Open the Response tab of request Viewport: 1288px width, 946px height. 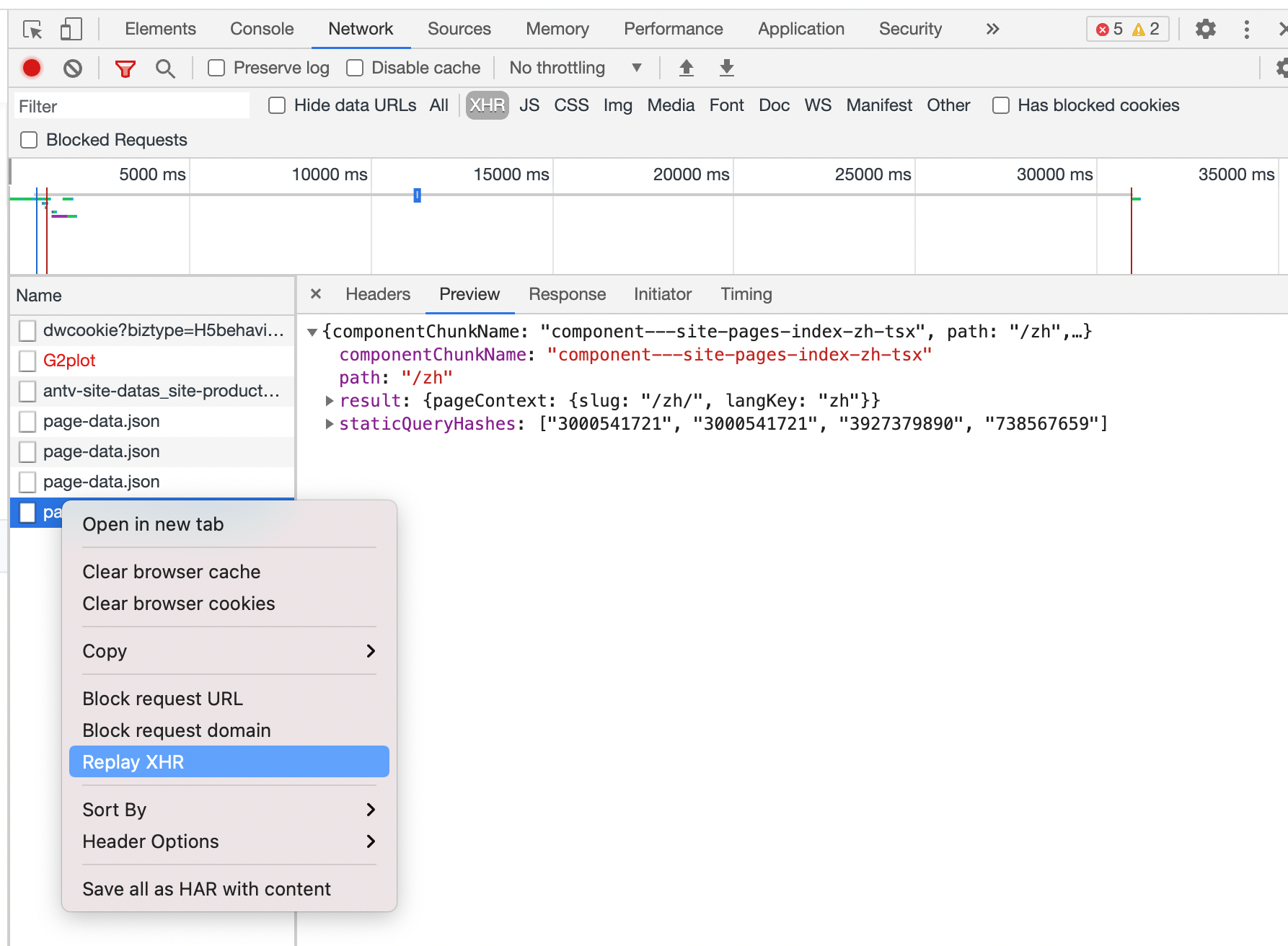tap(567, 294)
